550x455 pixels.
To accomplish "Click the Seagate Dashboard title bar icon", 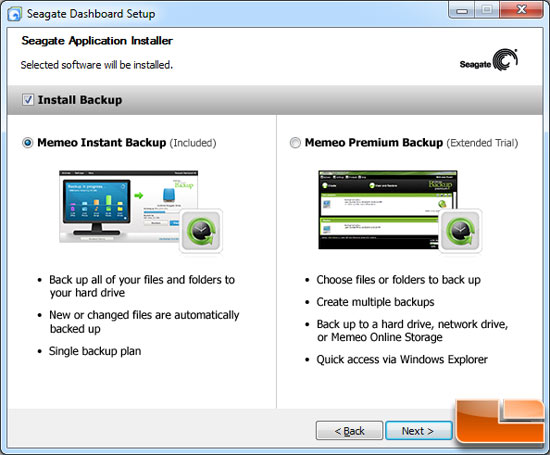I will 15,14.
